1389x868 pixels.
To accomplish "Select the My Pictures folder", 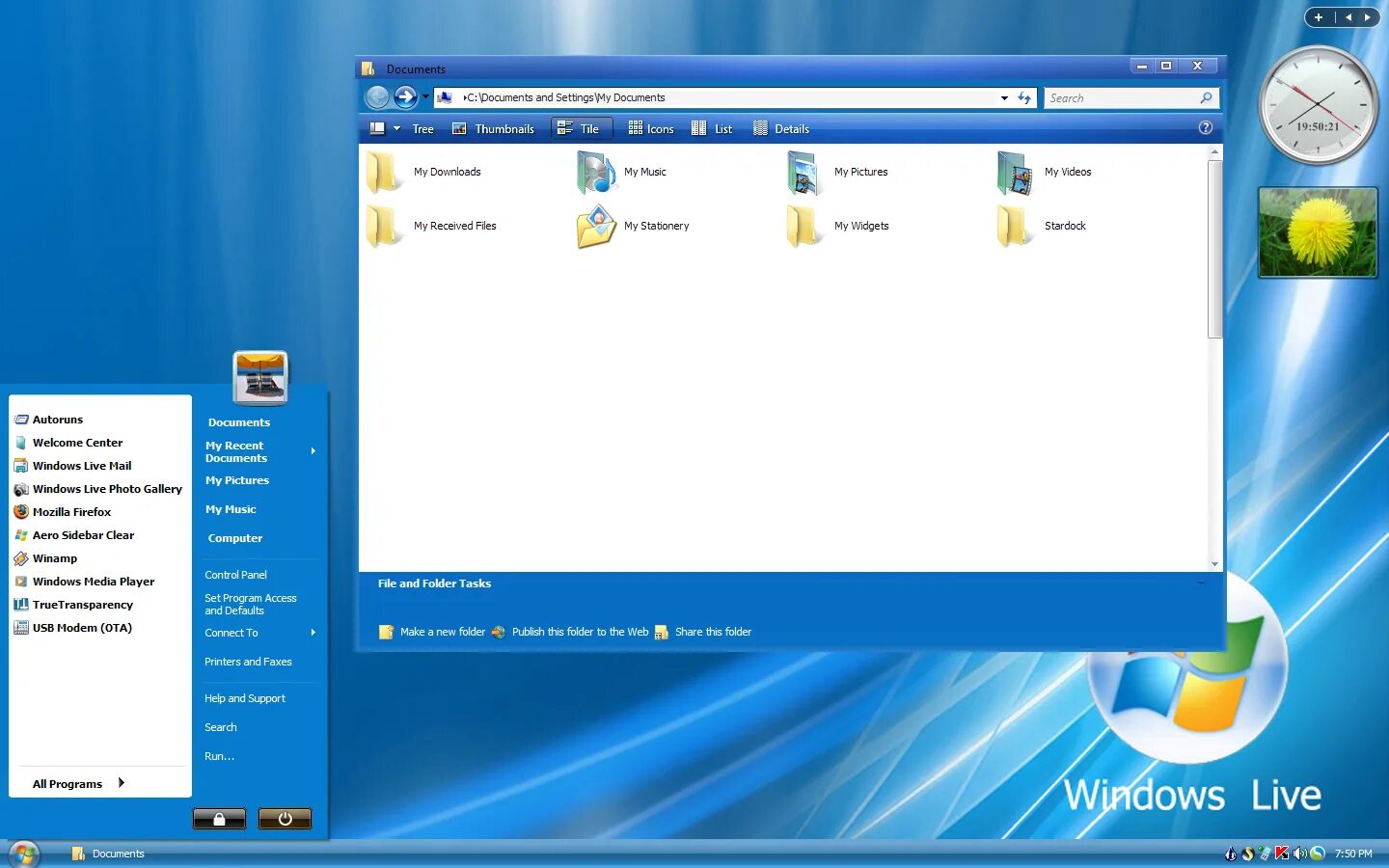I will coord(837,173).
